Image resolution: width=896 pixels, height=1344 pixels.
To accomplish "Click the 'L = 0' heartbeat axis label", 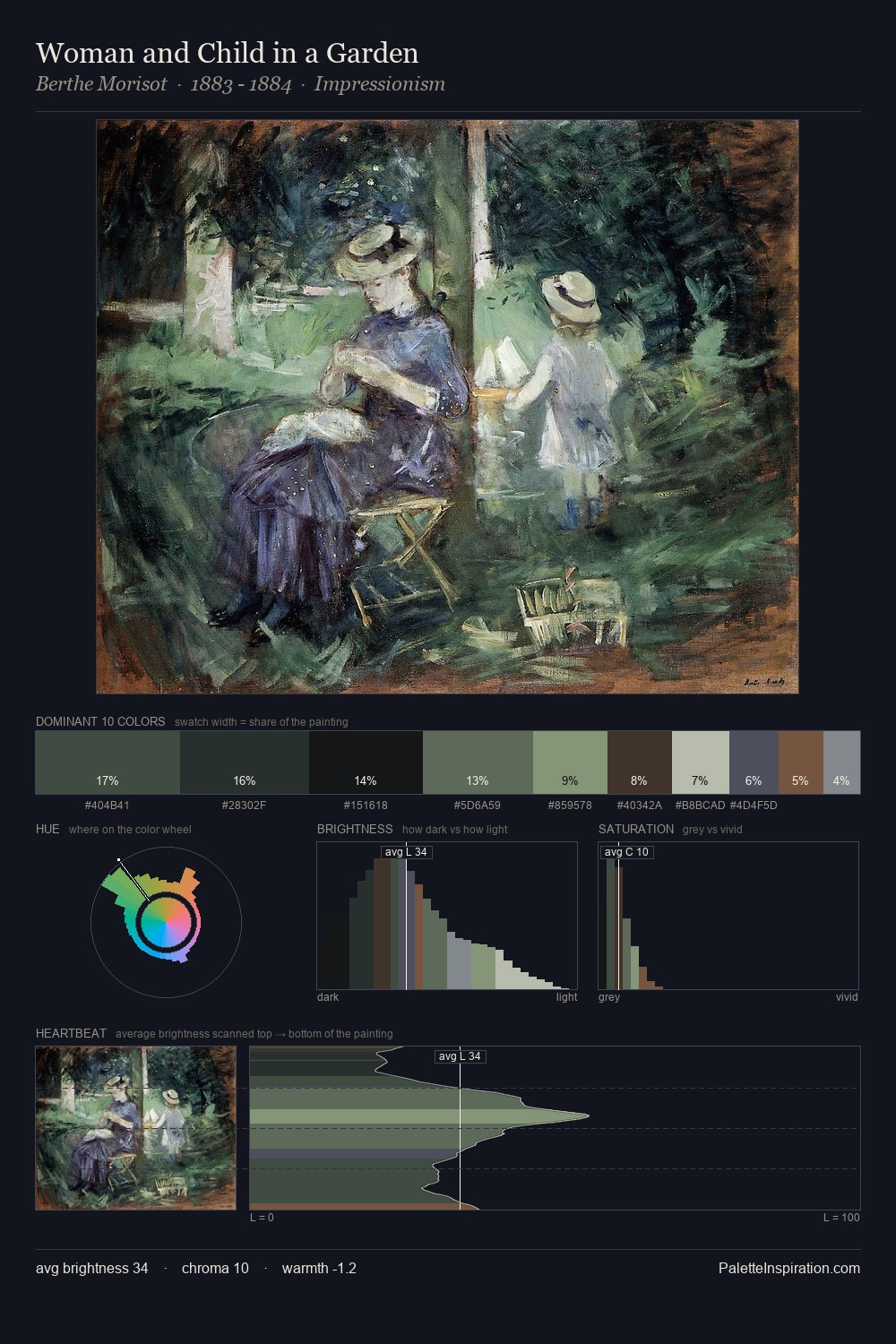I will click(x=262, y=1218).
